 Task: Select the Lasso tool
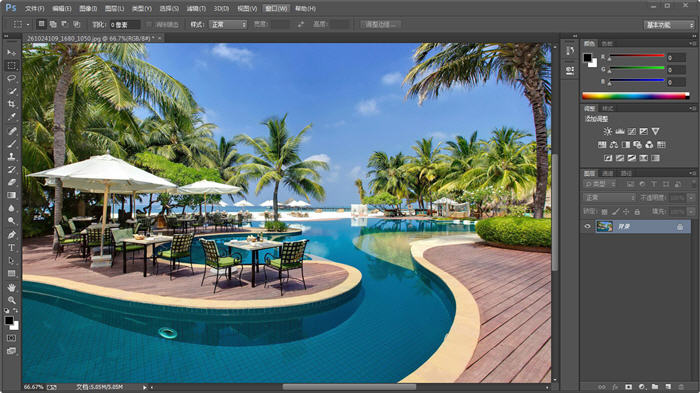coord(12,79)
